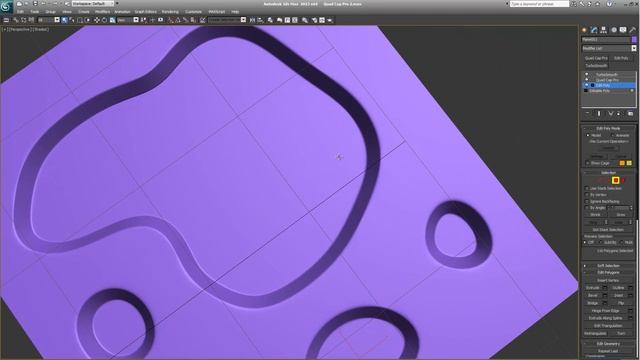This screenshot has height=360, width=640.
Task: Open the Workspace Default dropdown
Action: click(x=93, y=4)
